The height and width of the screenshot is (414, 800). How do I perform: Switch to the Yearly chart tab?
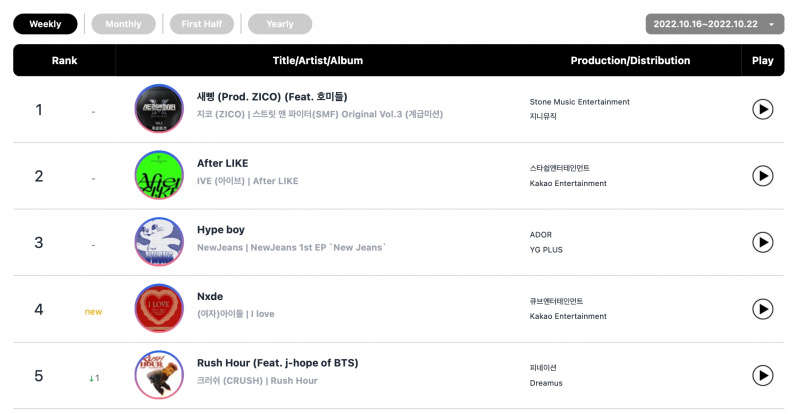[x=280, y=24]
